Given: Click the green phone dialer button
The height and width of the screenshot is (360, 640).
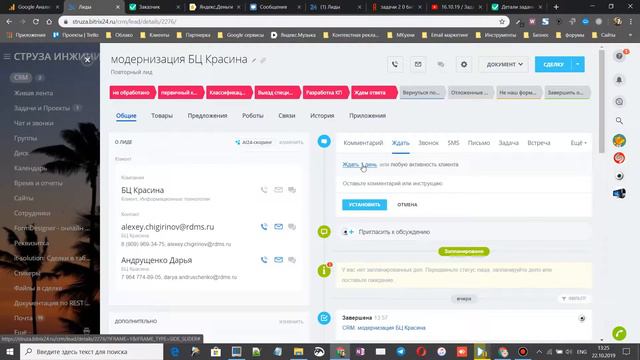Looking at the screenshot, I should point(619,333).
